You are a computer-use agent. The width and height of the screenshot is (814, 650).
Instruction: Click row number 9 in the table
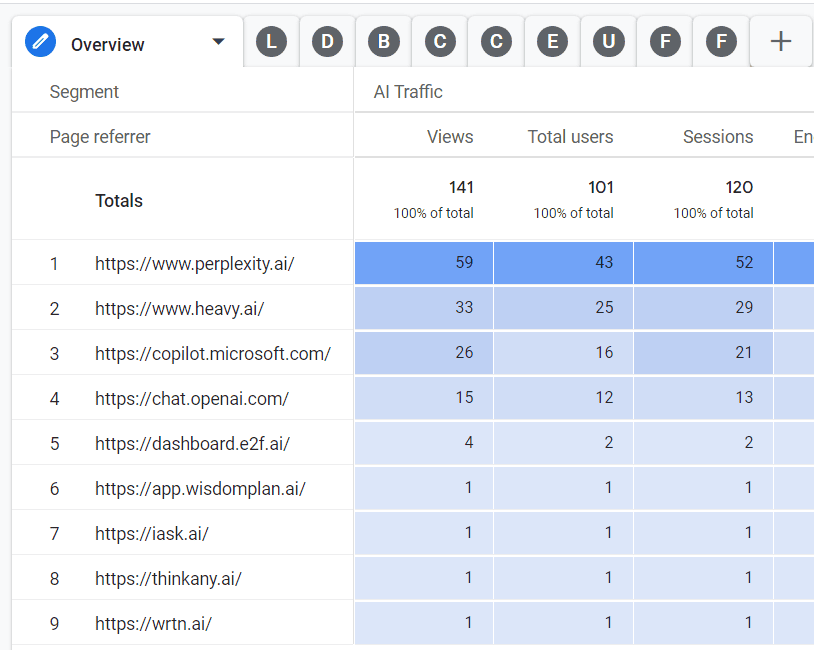point(55,624)
